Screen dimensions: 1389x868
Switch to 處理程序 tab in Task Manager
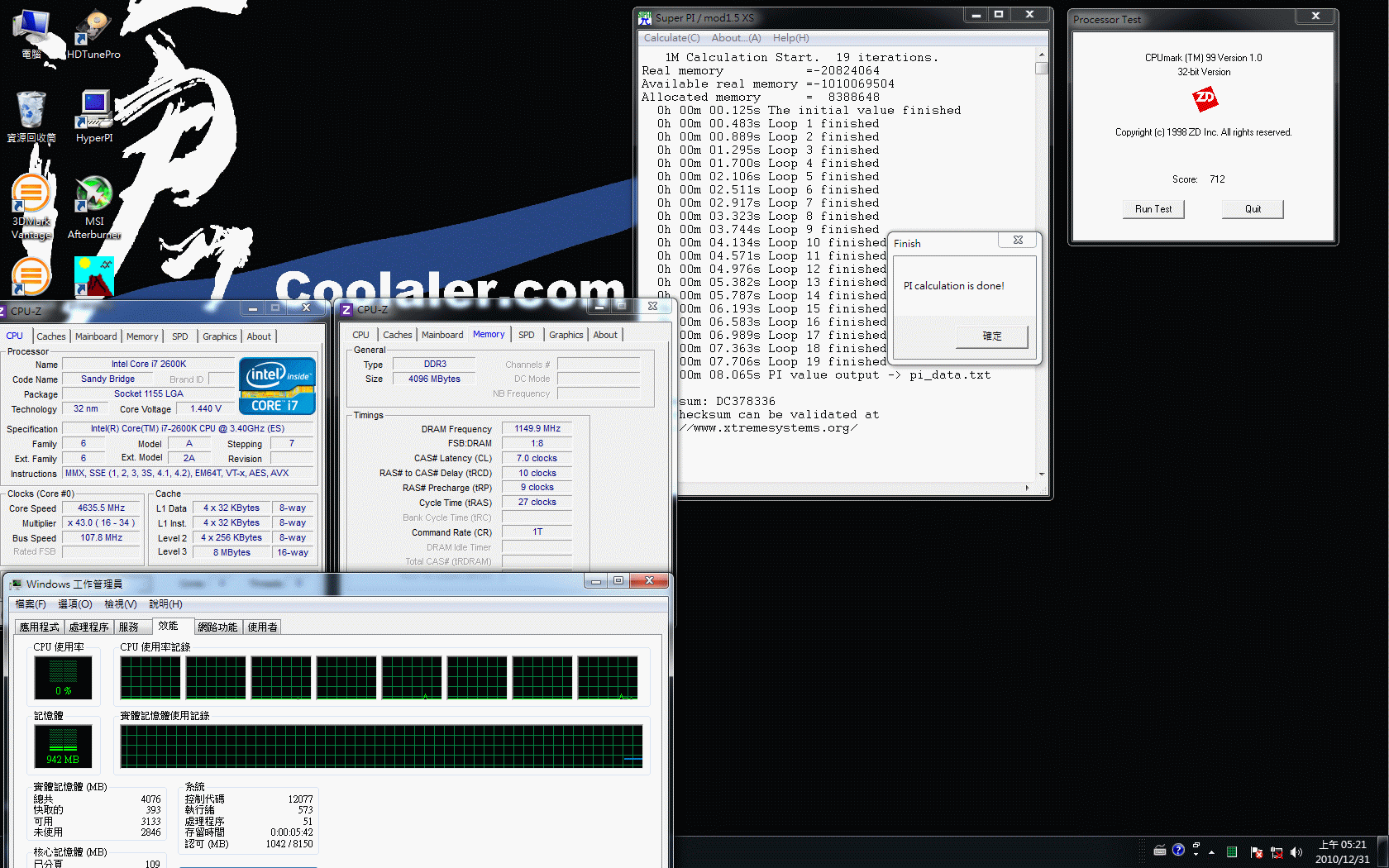tap(89, 627)
